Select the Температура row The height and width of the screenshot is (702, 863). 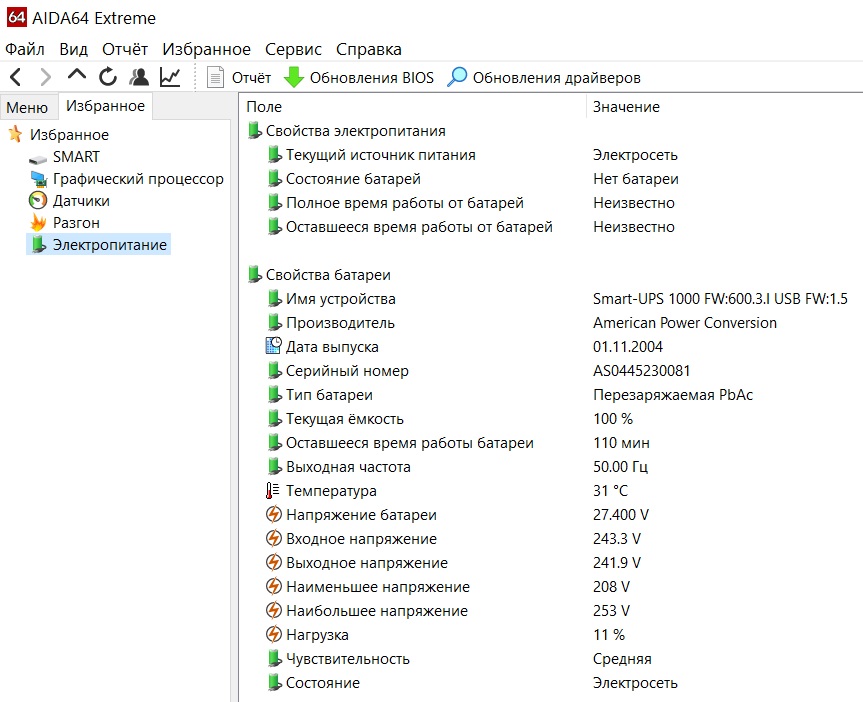(x=331, y=491)
